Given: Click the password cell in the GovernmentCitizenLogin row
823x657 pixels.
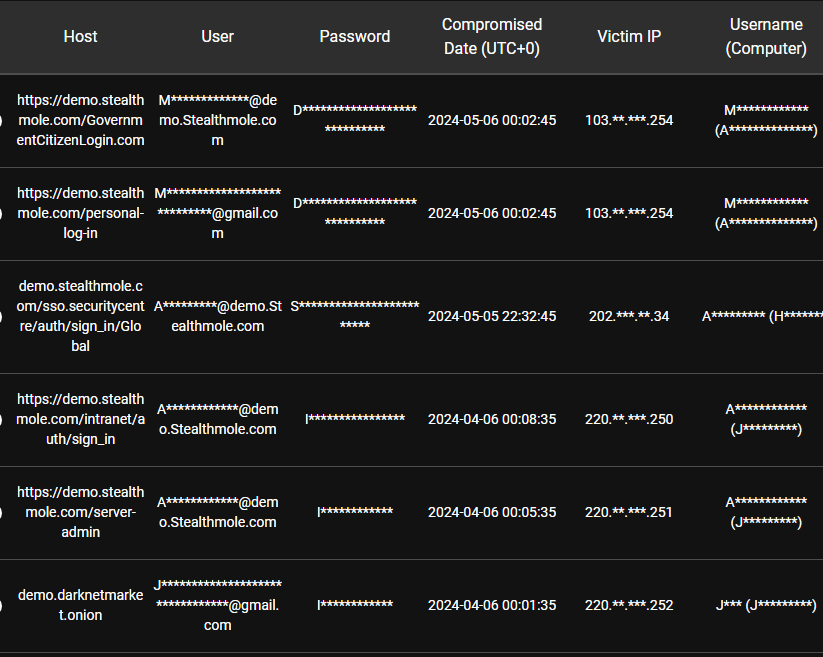Looking at the screenshot, I should tap(355, 119).
